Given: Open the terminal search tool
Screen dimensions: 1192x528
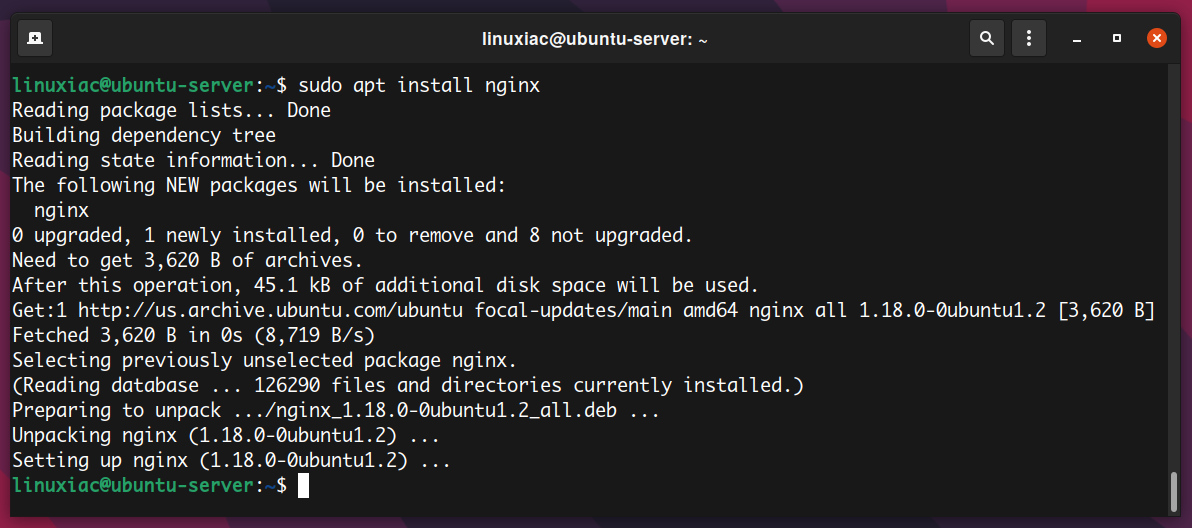Looking at the screenshot, I should point(987,38).
